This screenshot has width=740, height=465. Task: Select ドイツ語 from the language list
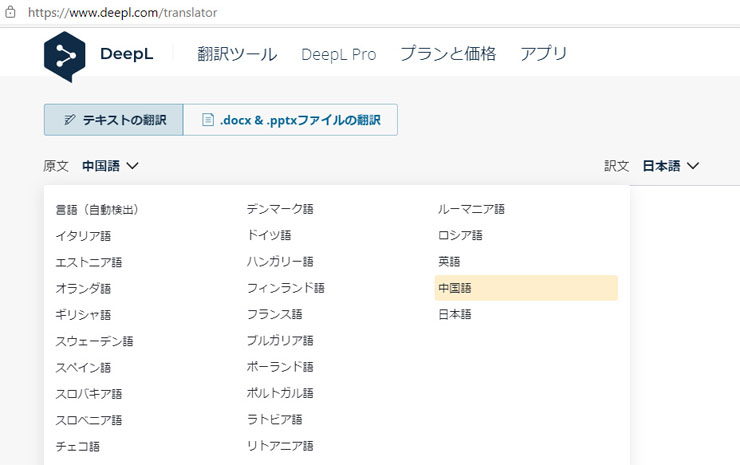point(269,235)
